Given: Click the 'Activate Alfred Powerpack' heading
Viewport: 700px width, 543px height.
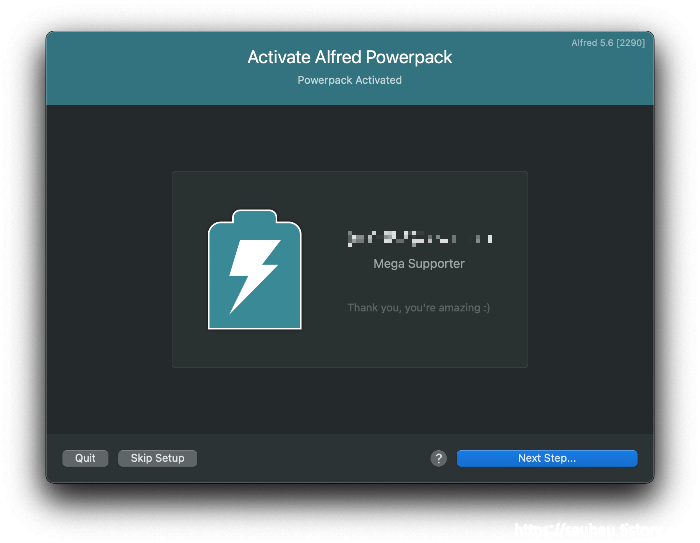Looking at the screenshot, I should 350,57.
